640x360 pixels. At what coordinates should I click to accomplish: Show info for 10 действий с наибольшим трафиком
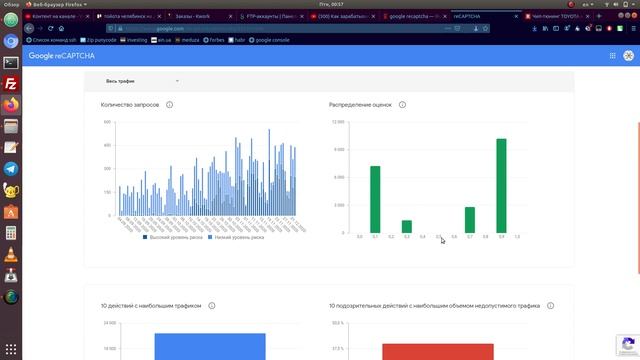212,306
